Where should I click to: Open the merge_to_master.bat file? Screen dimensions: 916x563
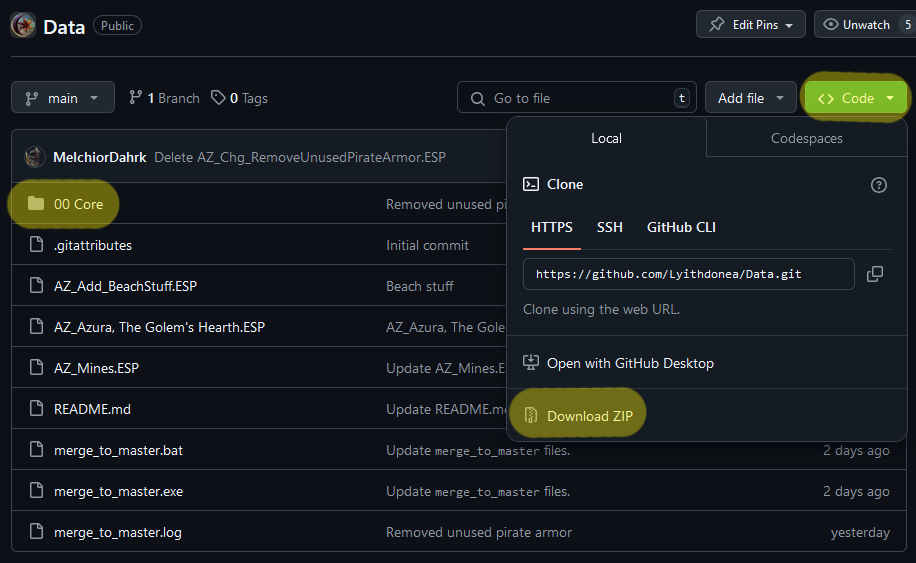(x=119, y=450)
